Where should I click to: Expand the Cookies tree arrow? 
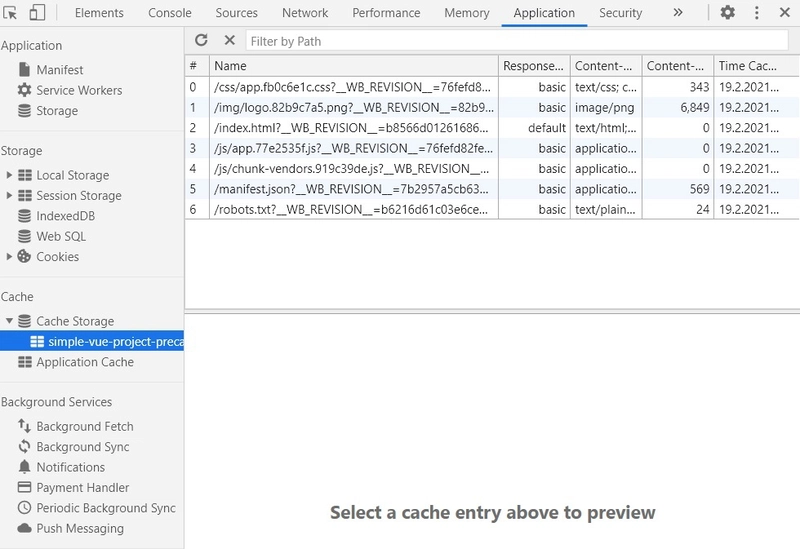(9, 257)
